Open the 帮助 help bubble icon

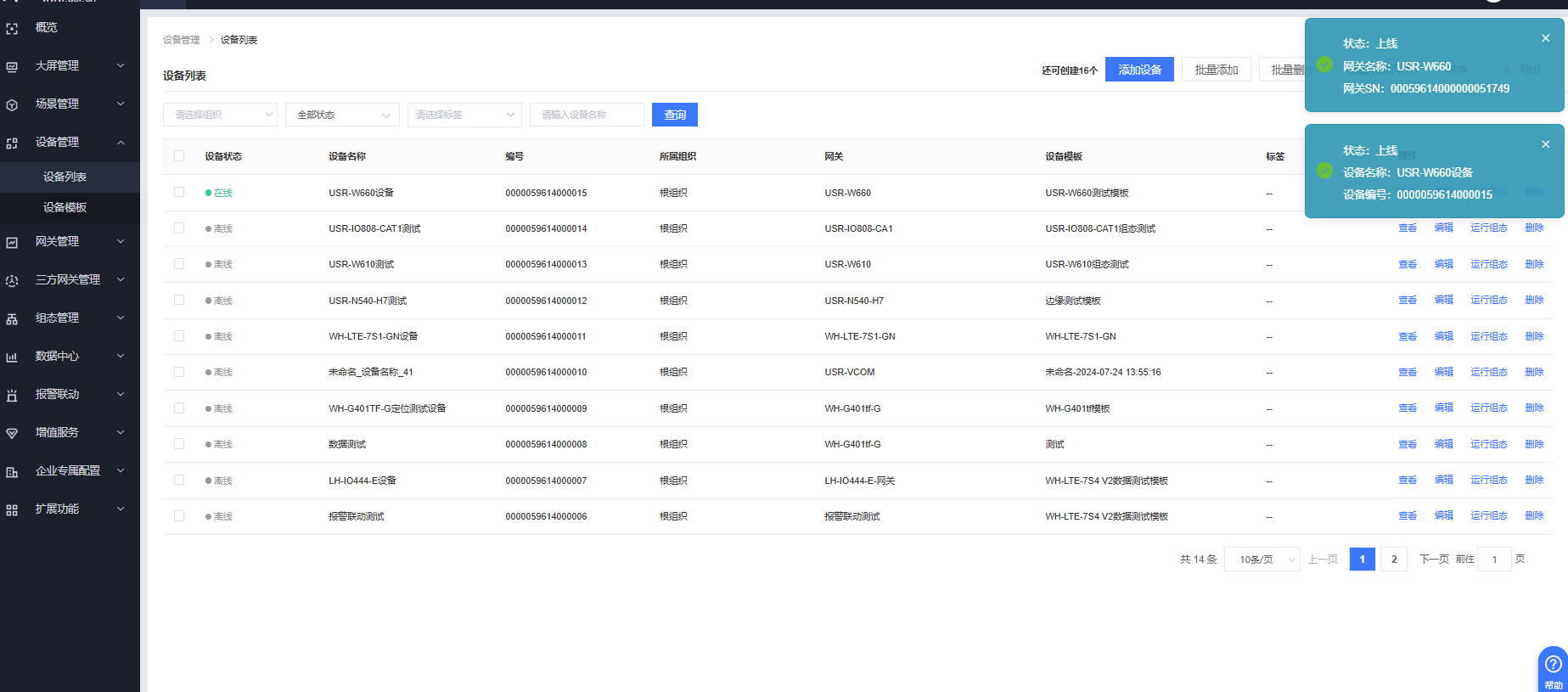[x=1553, y=665]
